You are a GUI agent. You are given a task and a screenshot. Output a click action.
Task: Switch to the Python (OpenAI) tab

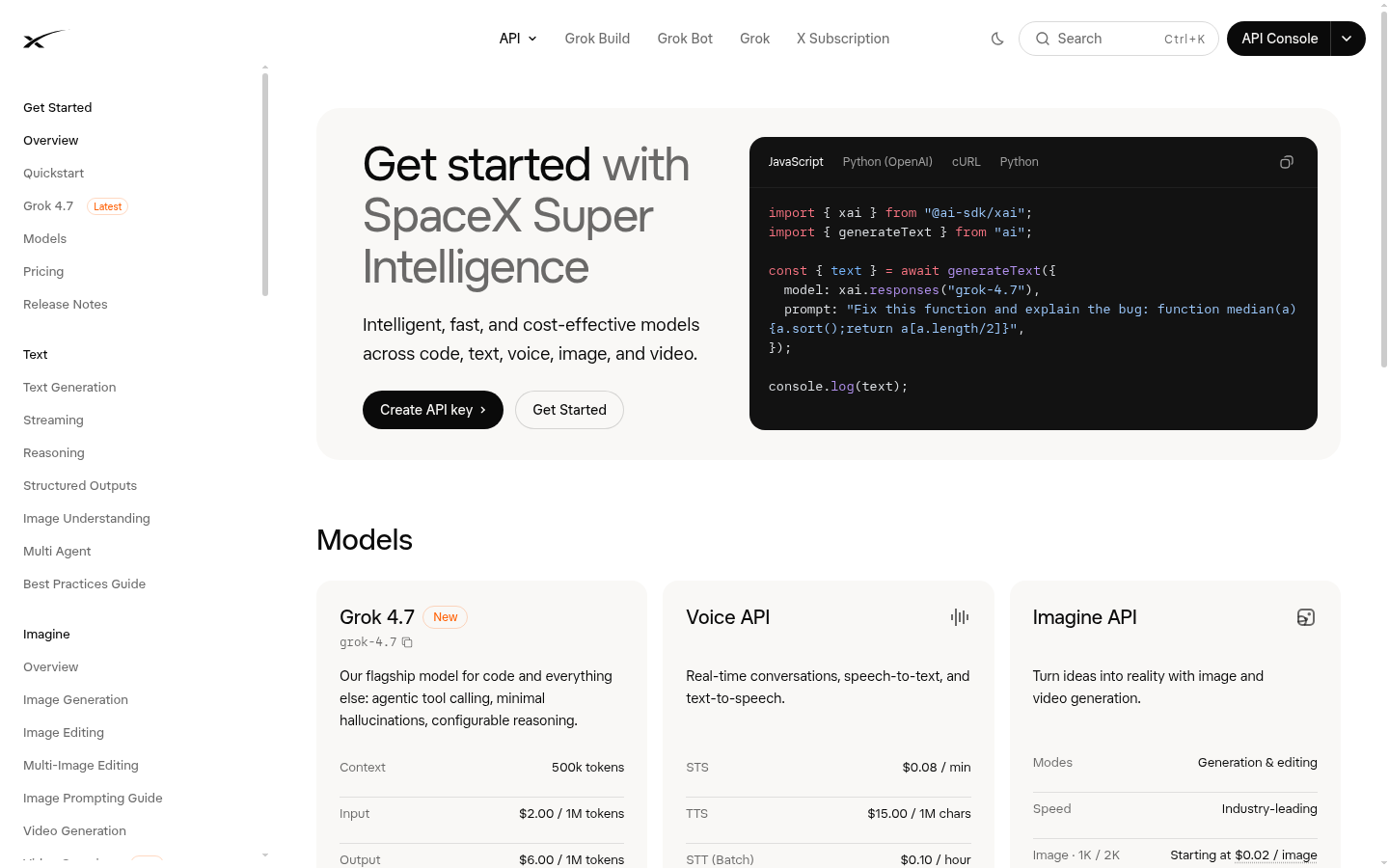pos(887,162)
